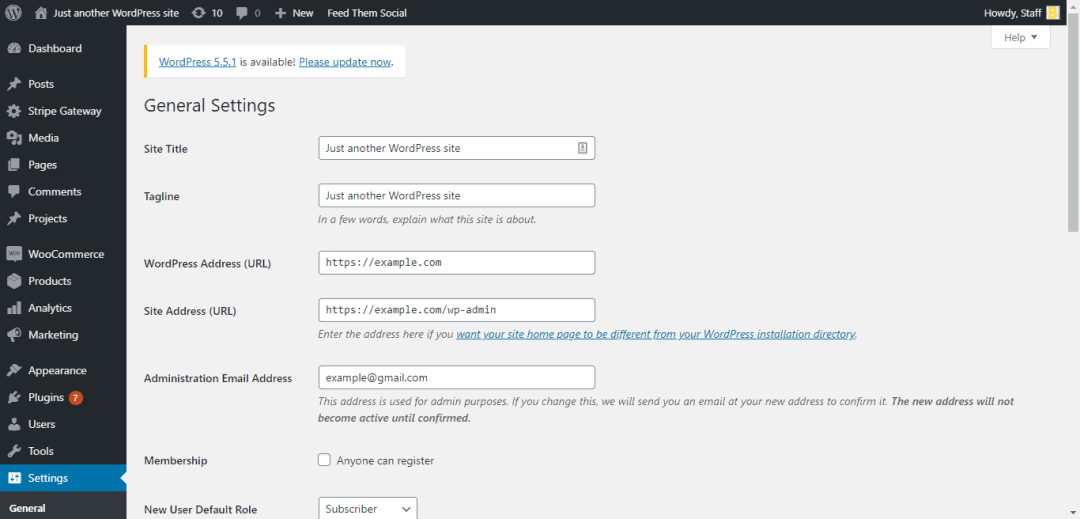Click the Site Title input field
Viewport: 1080px width, 519px height.
pyautogui.click(x=457, y=148)
